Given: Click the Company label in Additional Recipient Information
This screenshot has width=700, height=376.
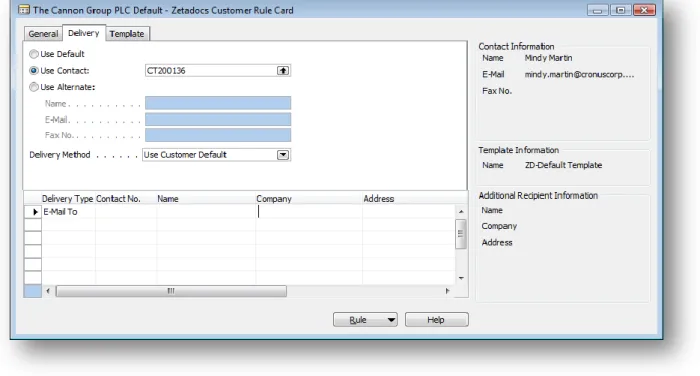Looking at the screenshot, I should point(499,226).
